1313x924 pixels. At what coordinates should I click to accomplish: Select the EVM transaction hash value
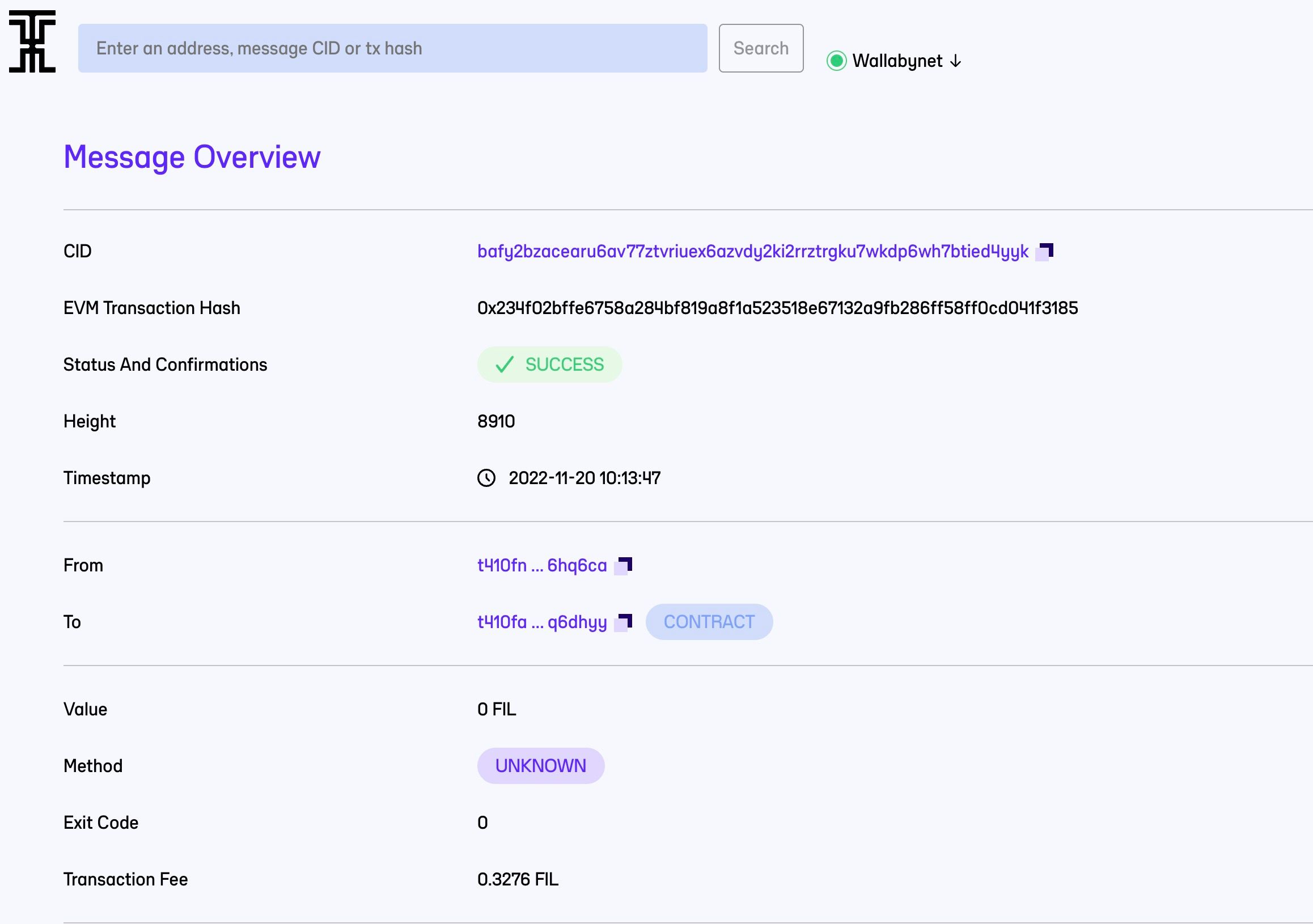(777, 308)
